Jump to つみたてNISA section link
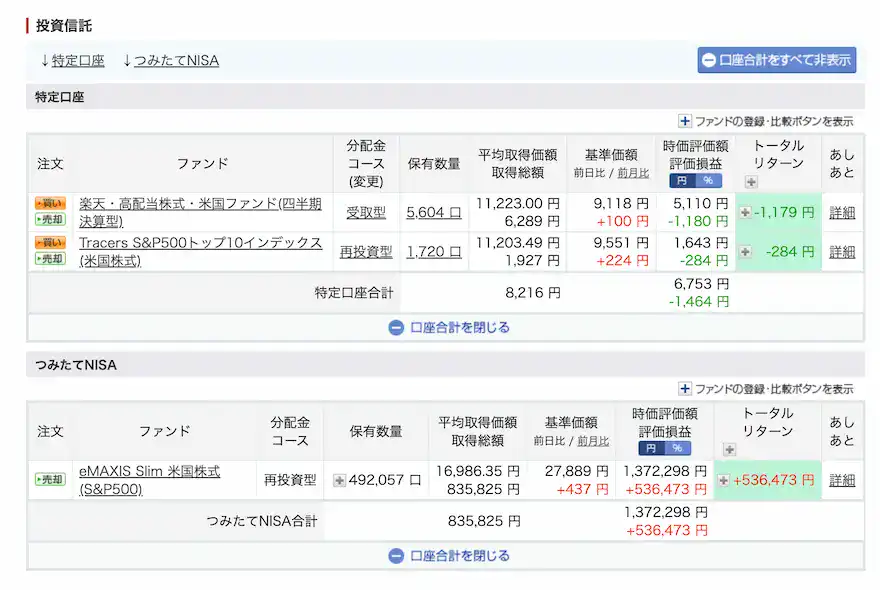The width and height of the screenshot is (880, 590). [x=176, y=61]
